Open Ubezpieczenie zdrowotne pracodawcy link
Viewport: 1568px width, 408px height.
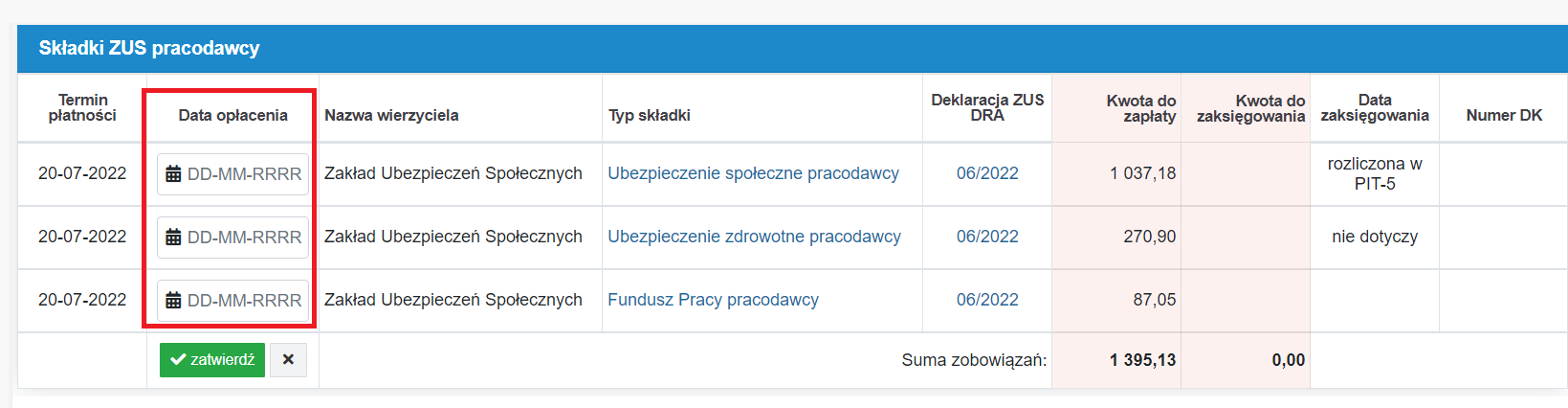click(754, 237)
